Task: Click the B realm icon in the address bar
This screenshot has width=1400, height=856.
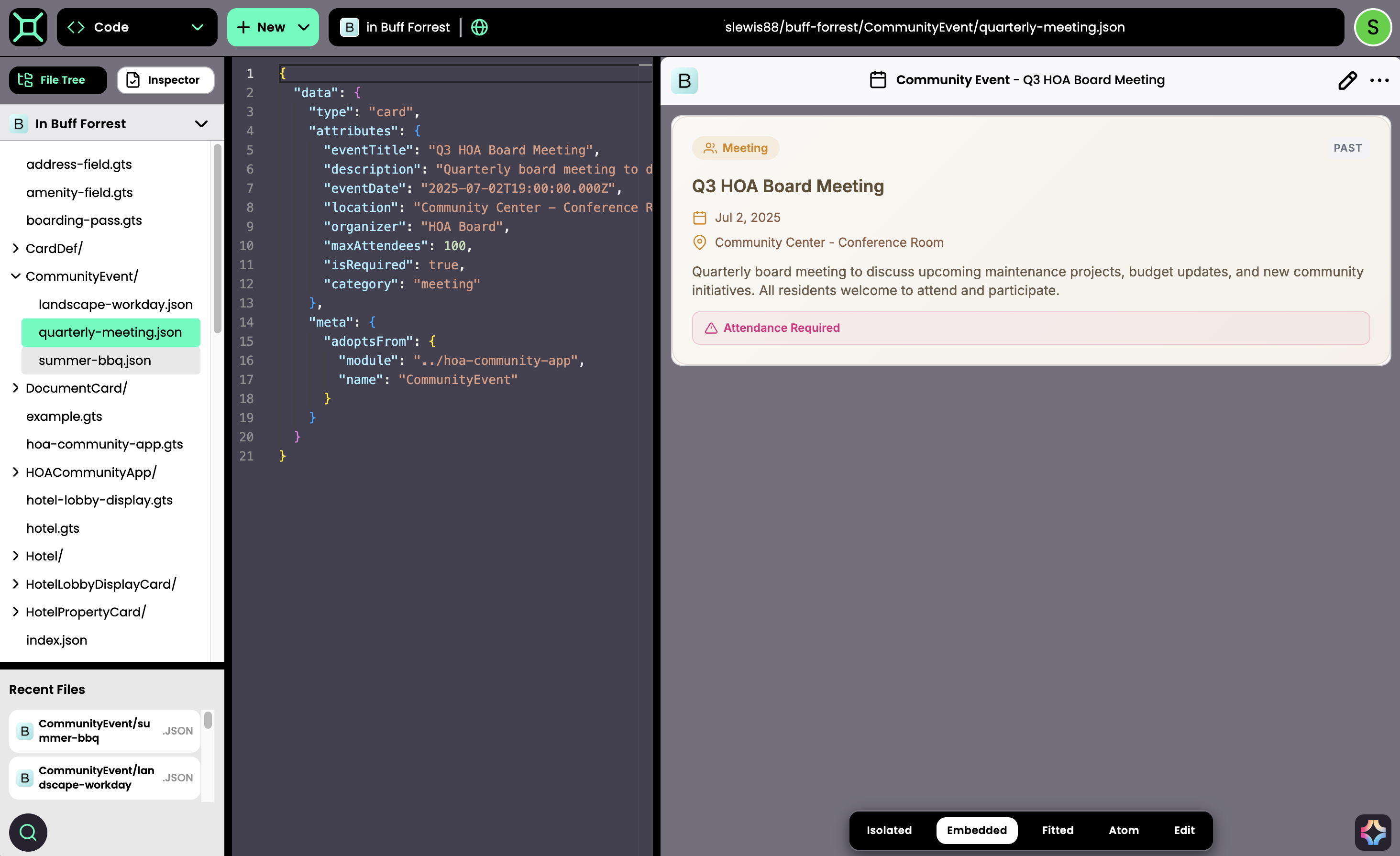Action: click(349, 27)
